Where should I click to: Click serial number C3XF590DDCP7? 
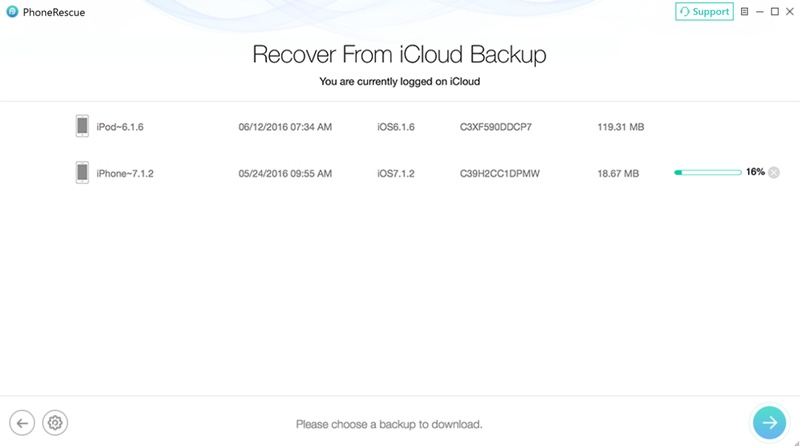tap(495, 127)
